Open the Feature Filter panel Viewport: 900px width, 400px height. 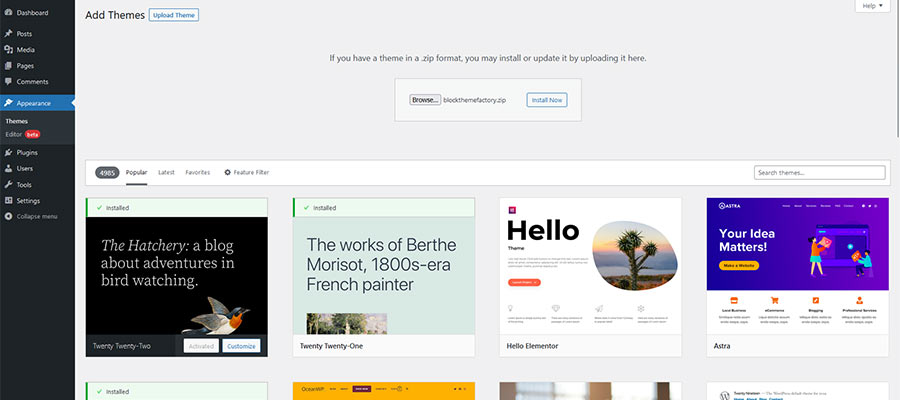[246, 173]
